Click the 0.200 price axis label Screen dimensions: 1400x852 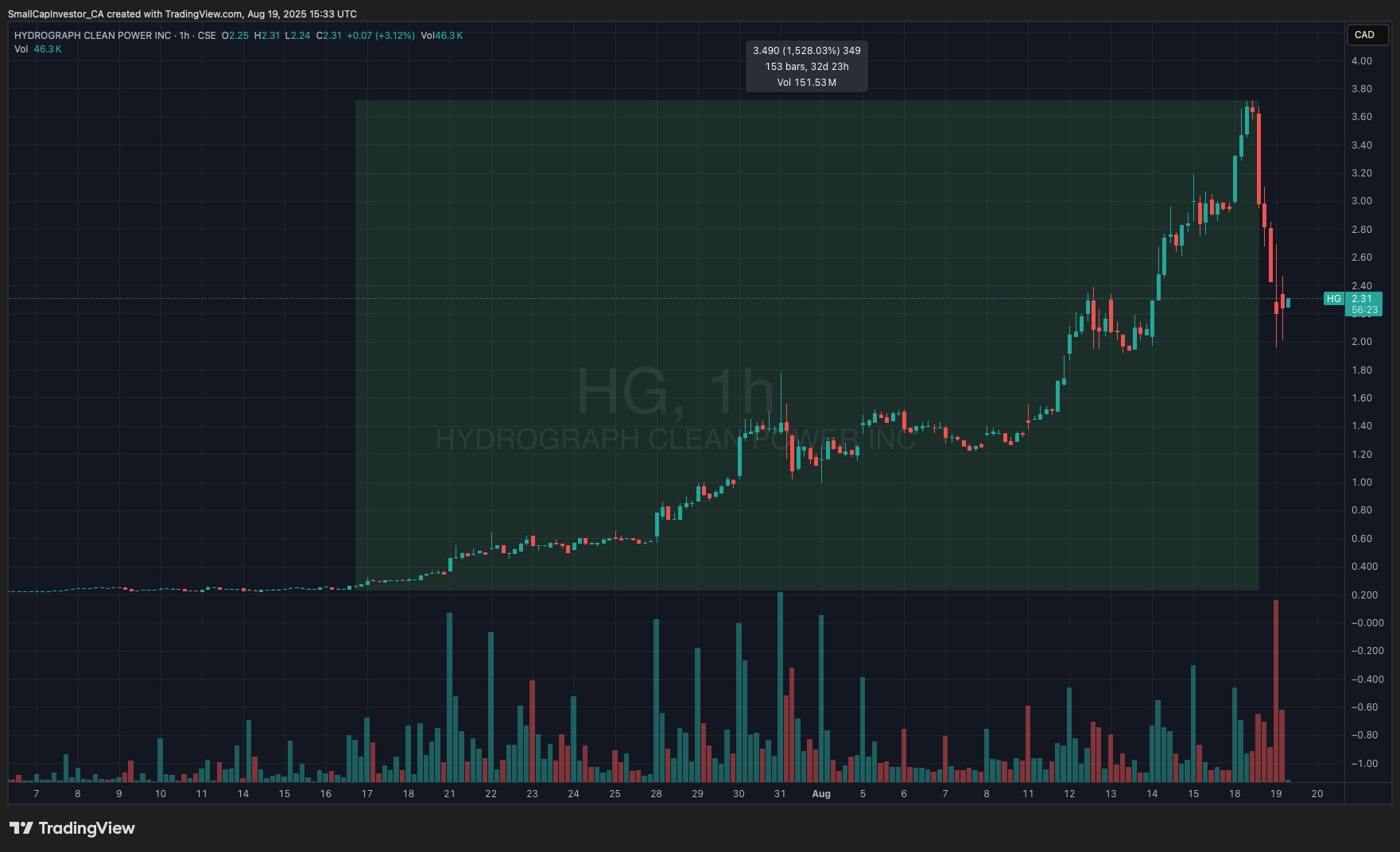1364,595
